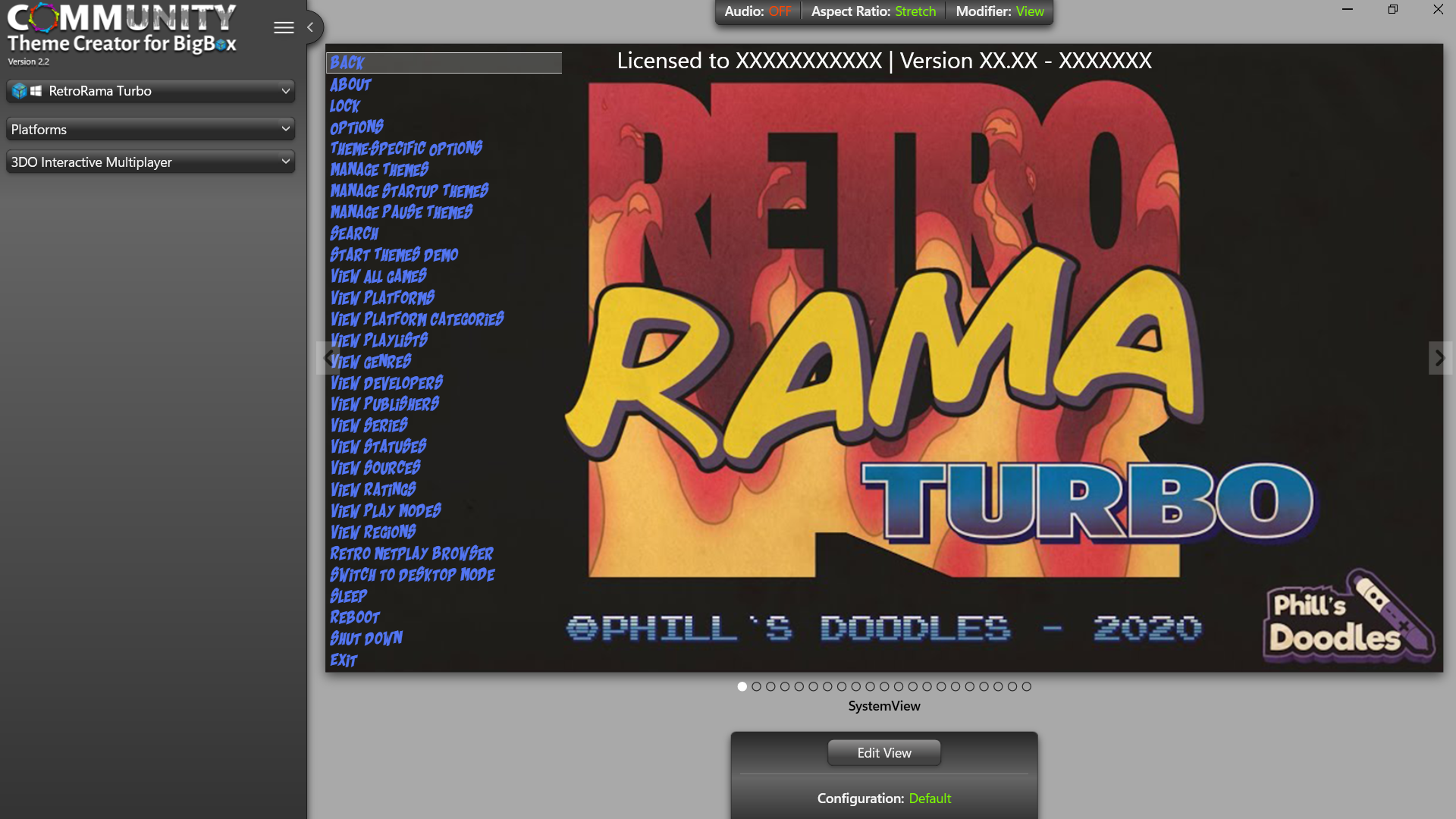The width and height of the screenshot is (1456, 819).
Task: Select the first carousel page dot
Action: click(x=742, y=687)
